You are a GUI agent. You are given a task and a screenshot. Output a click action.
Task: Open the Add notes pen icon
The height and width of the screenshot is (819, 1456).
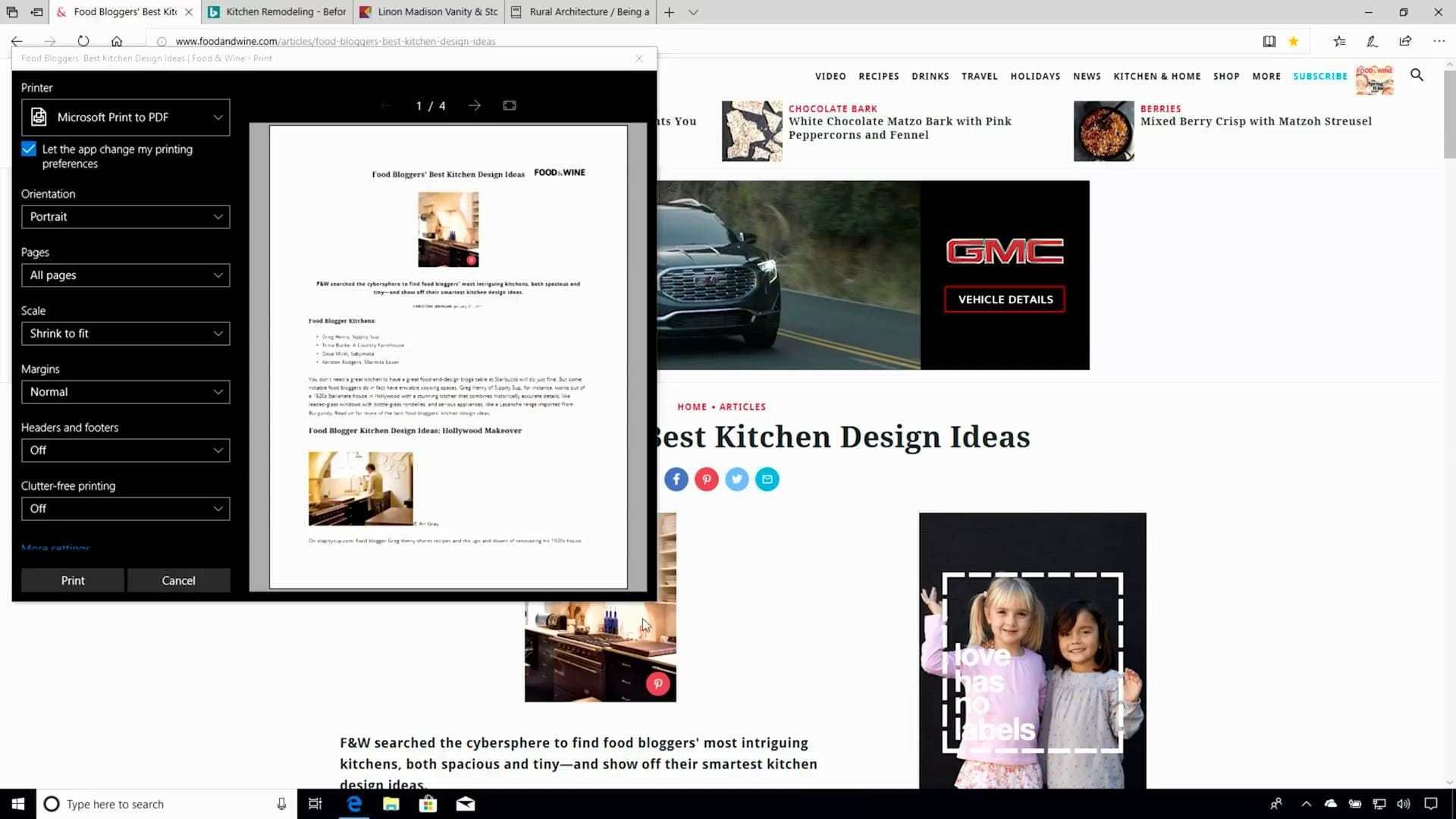pos(1372,41)
